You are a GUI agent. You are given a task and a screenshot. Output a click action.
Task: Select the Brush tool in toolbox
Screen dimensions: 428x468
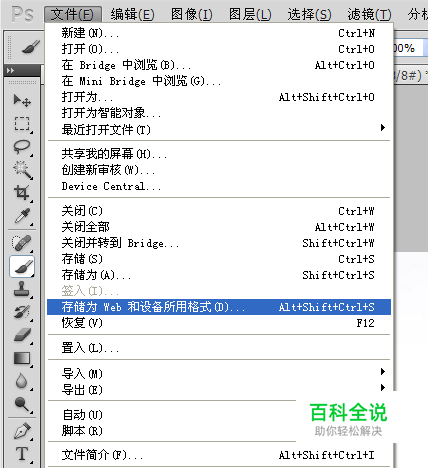(x=22, y=266)
